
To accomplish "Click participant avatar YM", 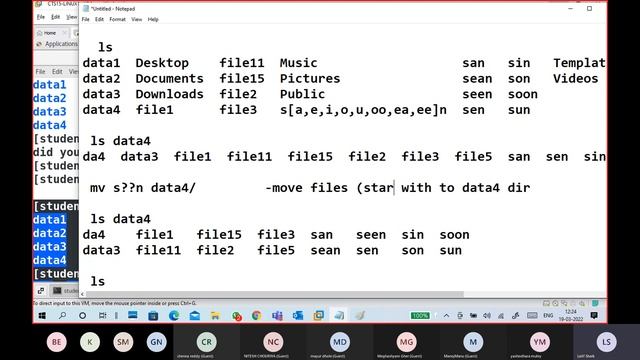I will tap(540, 342).
